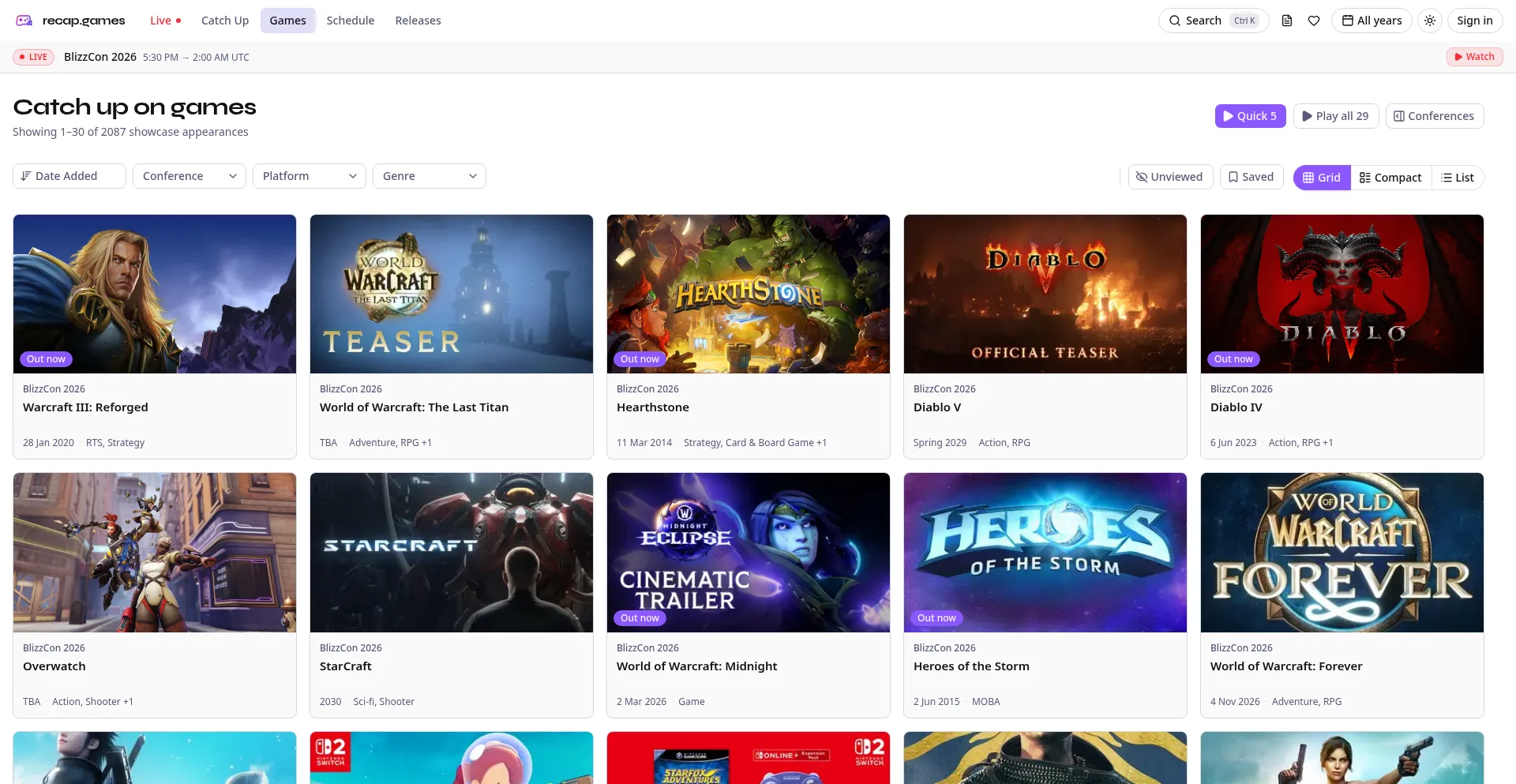The width and height of the screenshot is (1516, 784).
Task: Click the play icon on Watch button
Action: [1458, 57]
